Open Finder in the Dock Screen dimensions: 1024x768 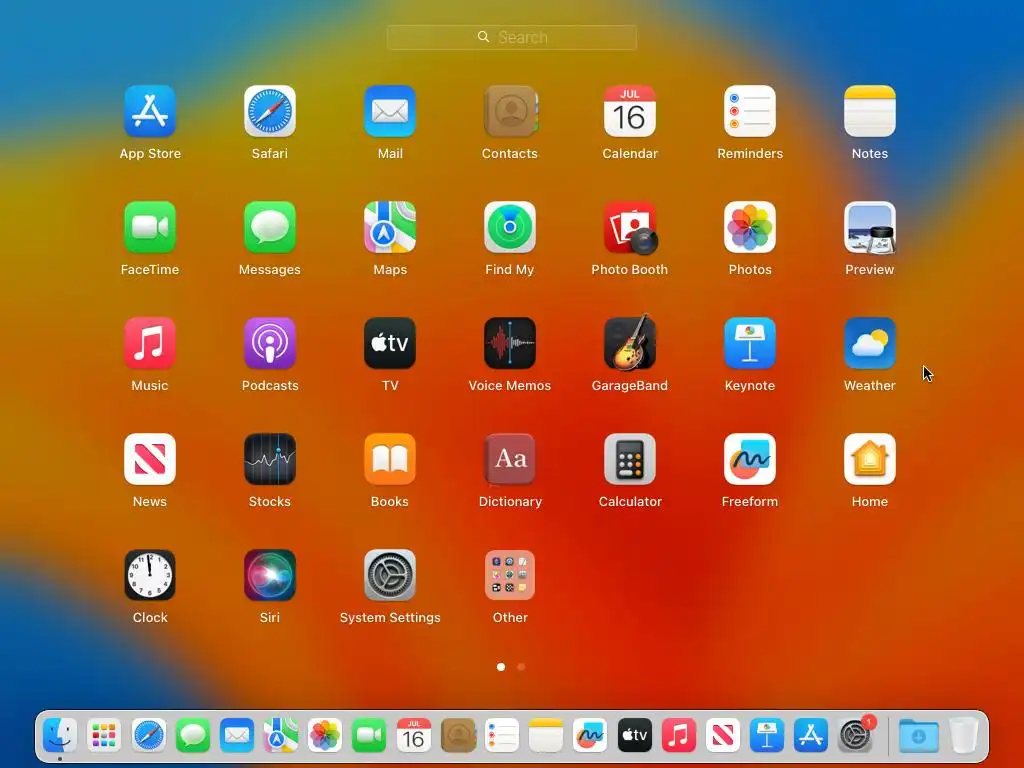pos(60,735)
